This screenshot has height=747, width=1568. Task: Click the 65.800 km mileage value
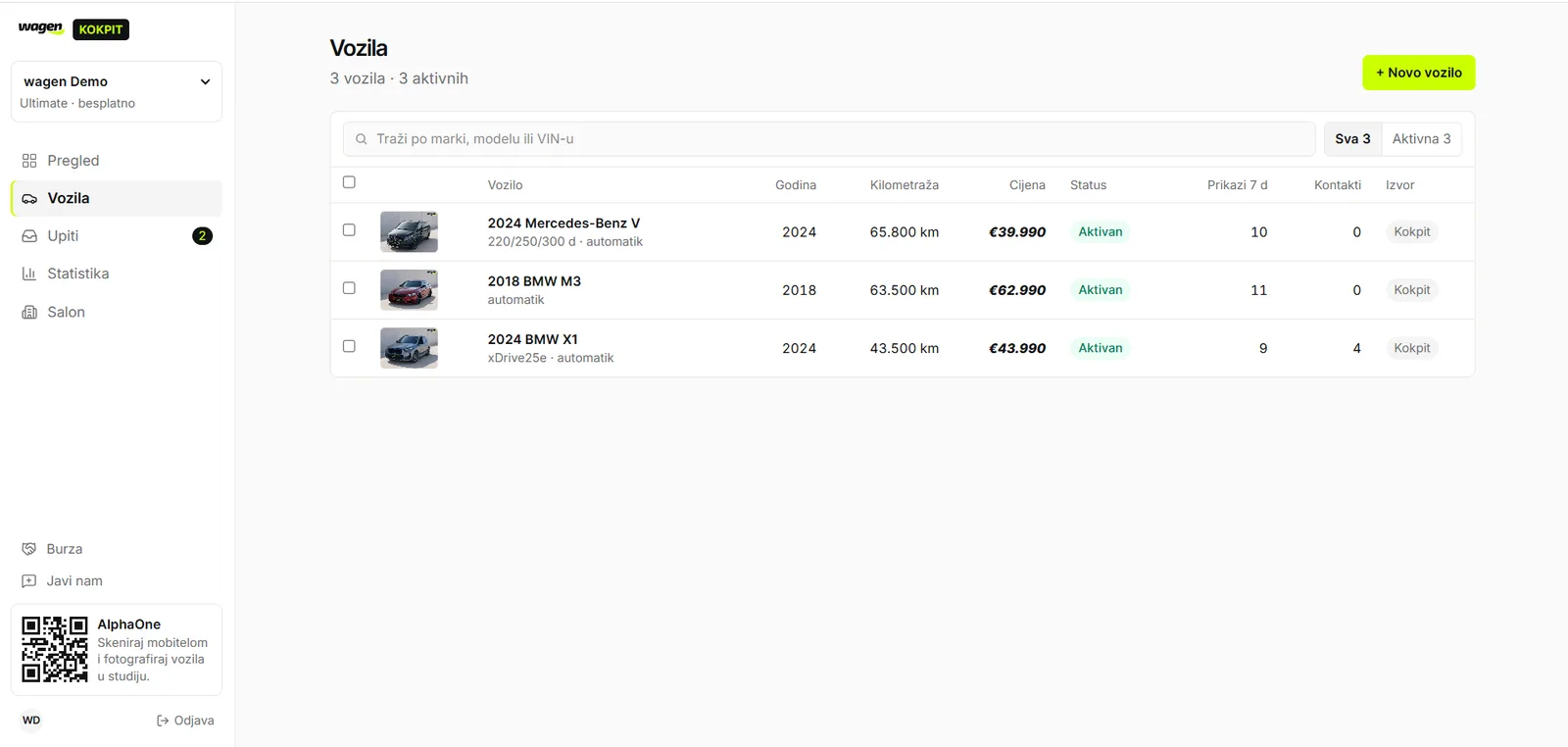[905, 232]
